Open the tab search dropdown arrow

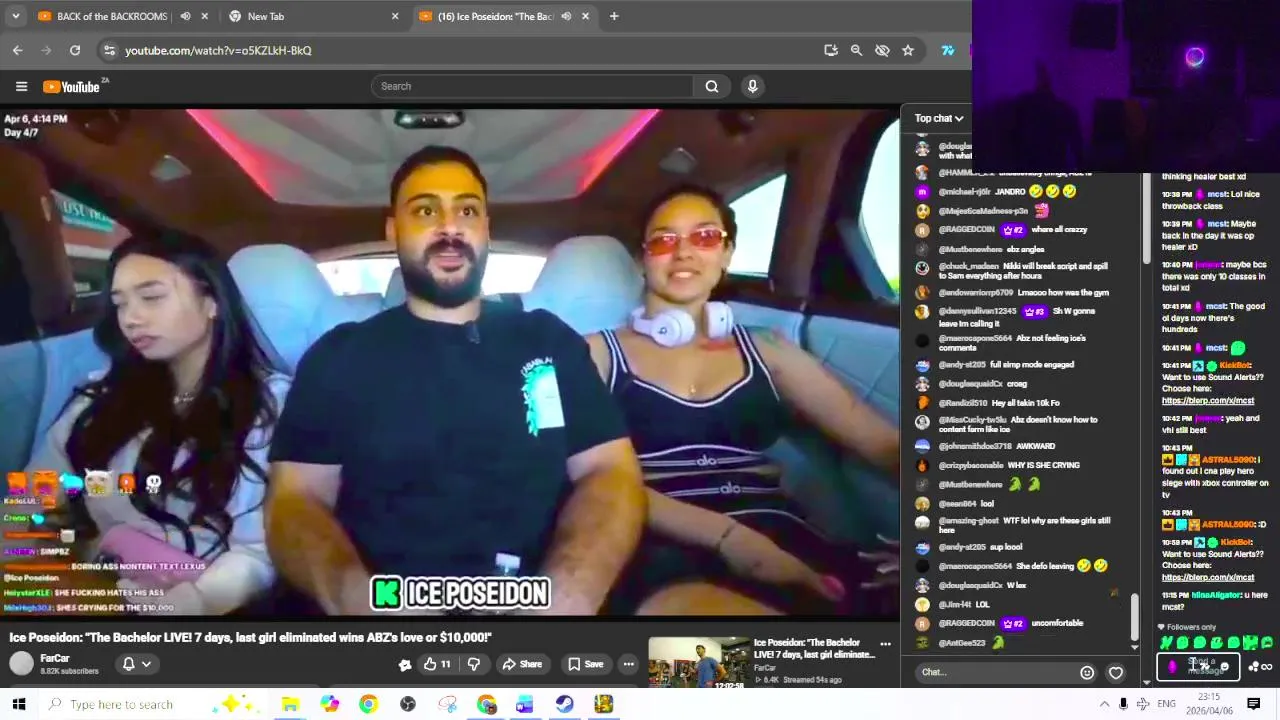15,16
